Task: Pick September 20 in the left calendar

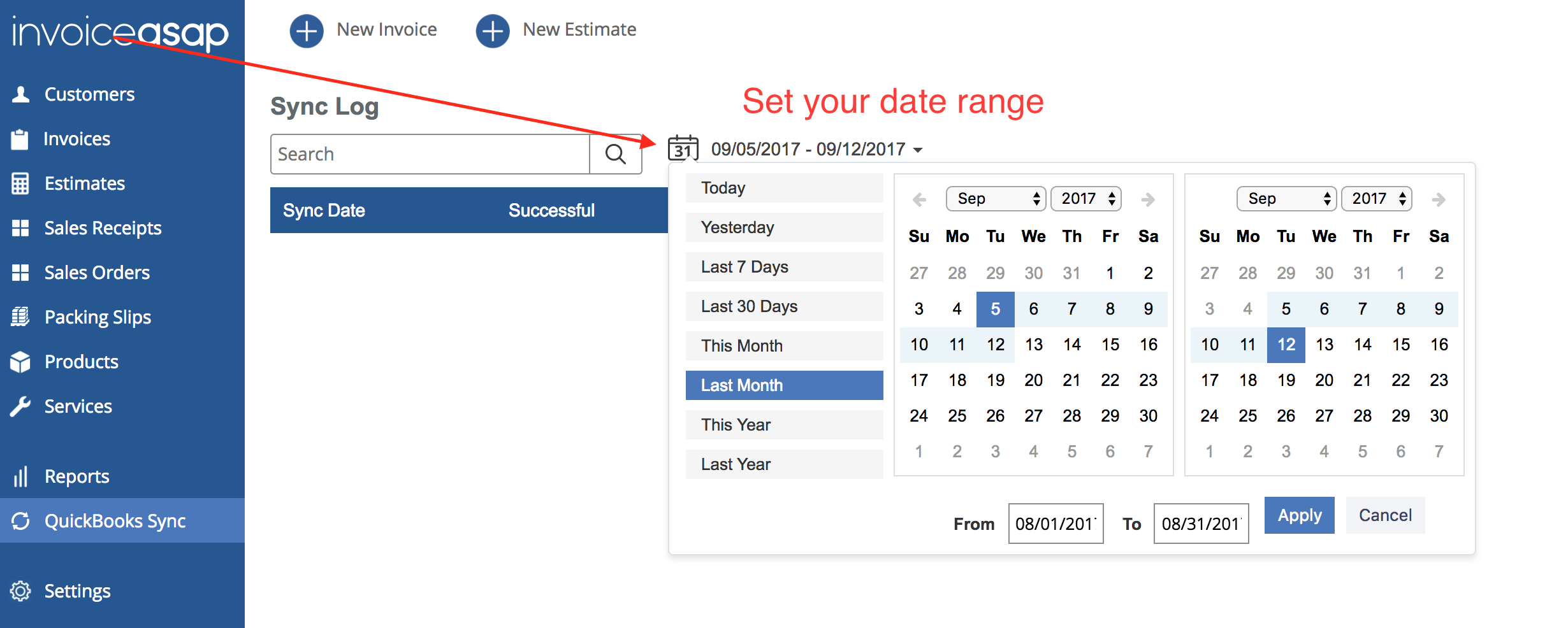Action: 1033,380
